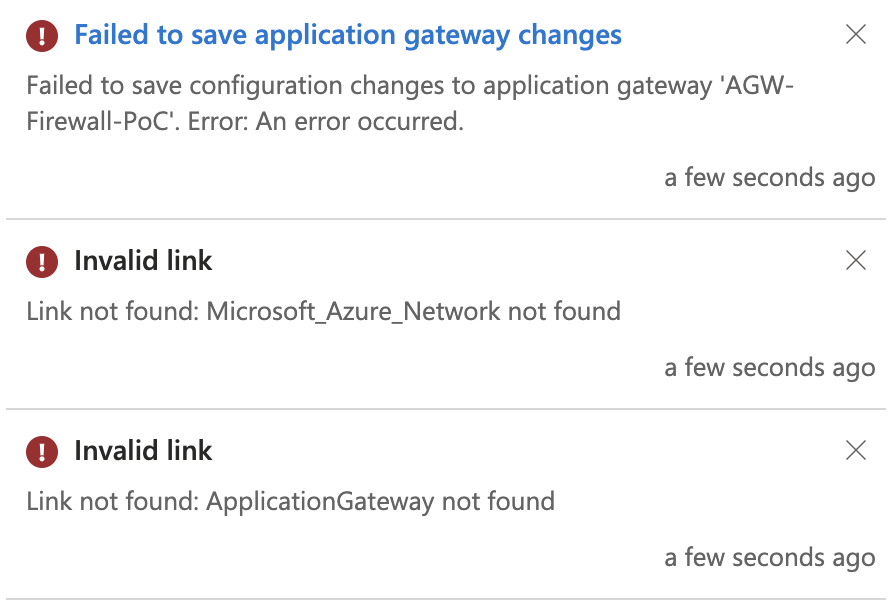Select the Microsoft_Azure_Network not found message text
888x604 pixels.
(x=322, y=311)
